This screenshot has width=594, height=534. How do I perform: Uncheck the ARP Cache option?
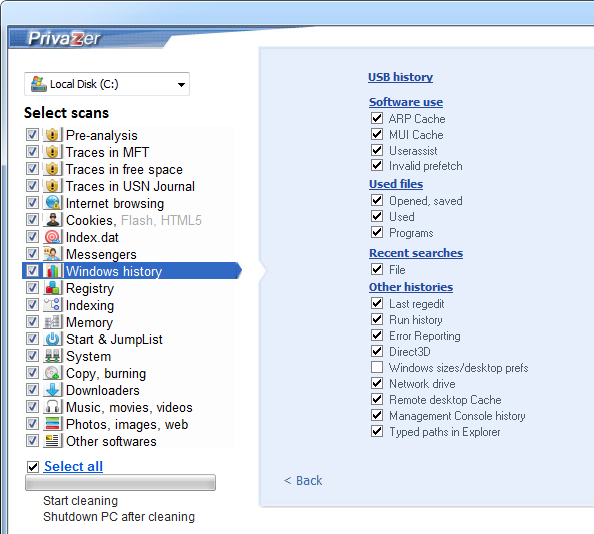tap(377, 118)
